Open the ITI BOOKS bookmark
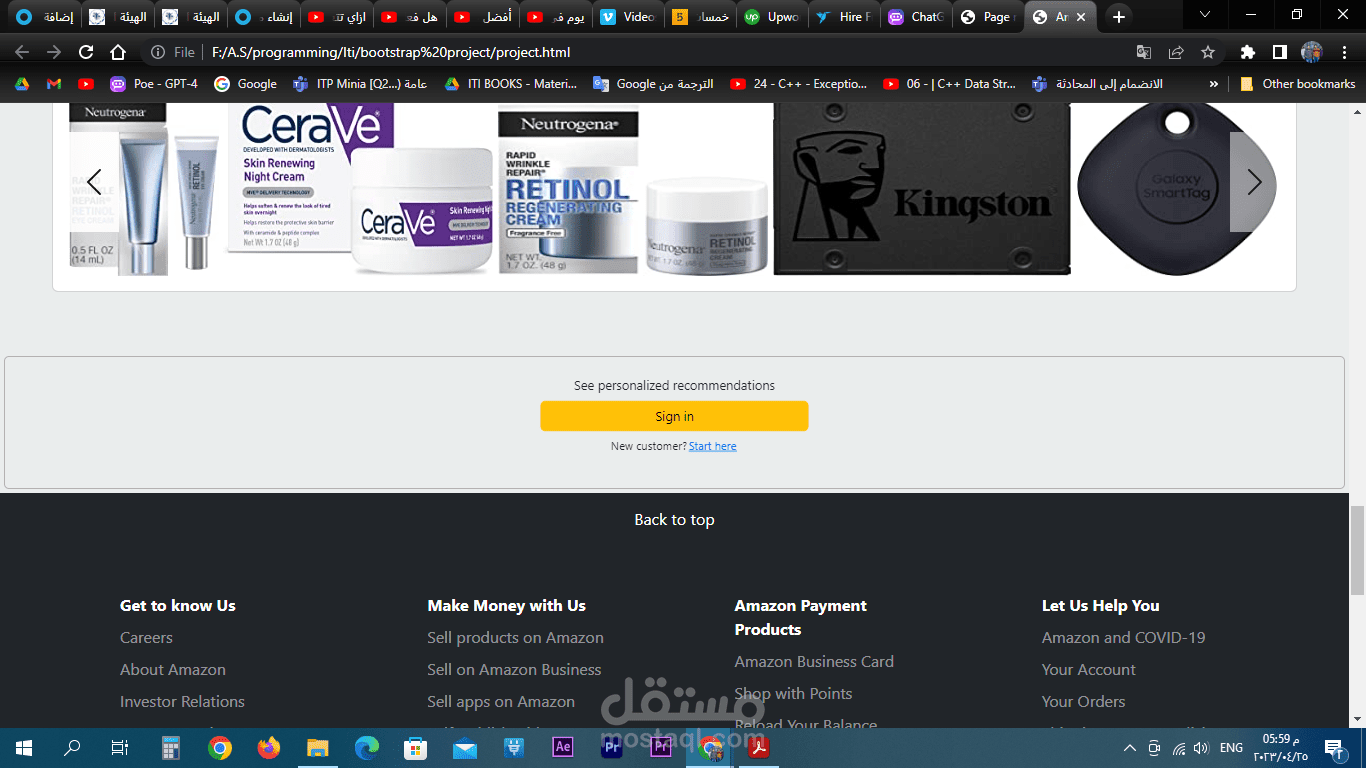1366x768 pixels. pos(512,84)
